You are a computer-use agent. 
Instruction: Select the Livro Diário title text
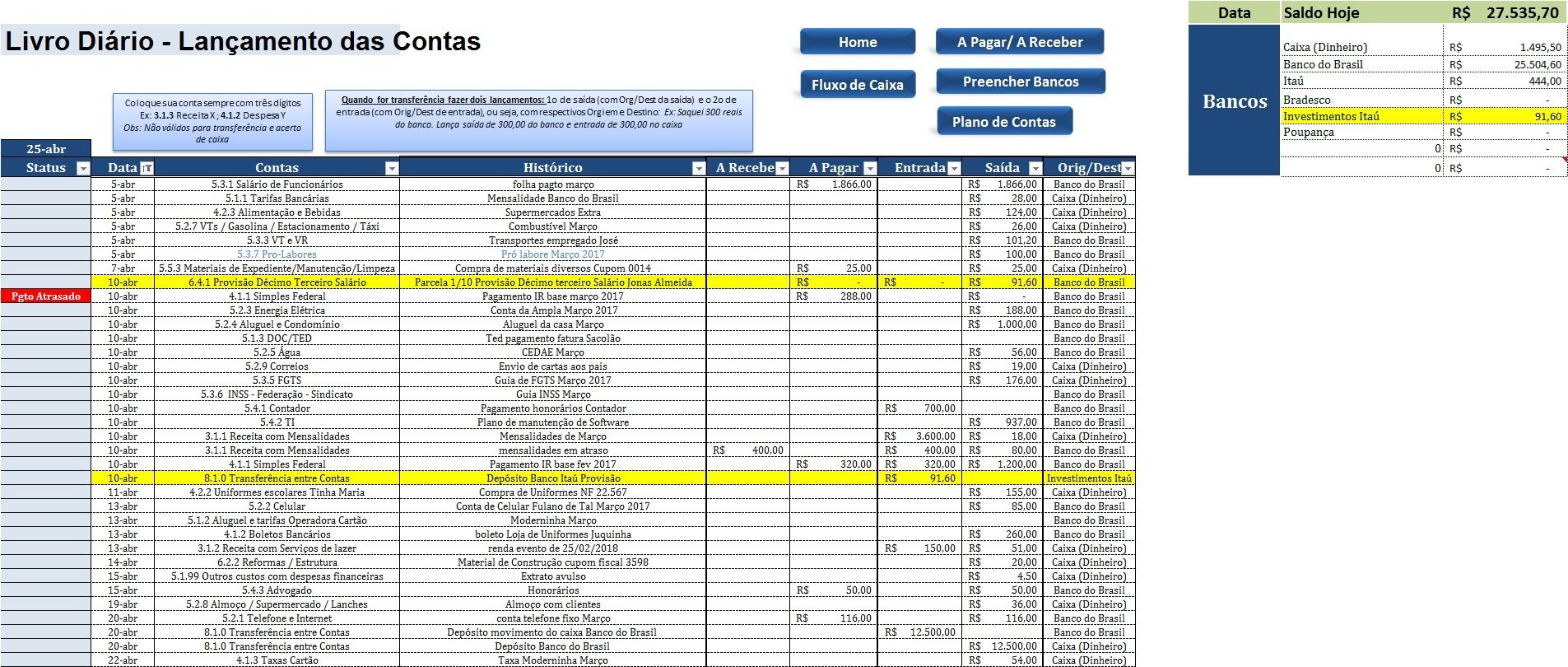[243, 41]
